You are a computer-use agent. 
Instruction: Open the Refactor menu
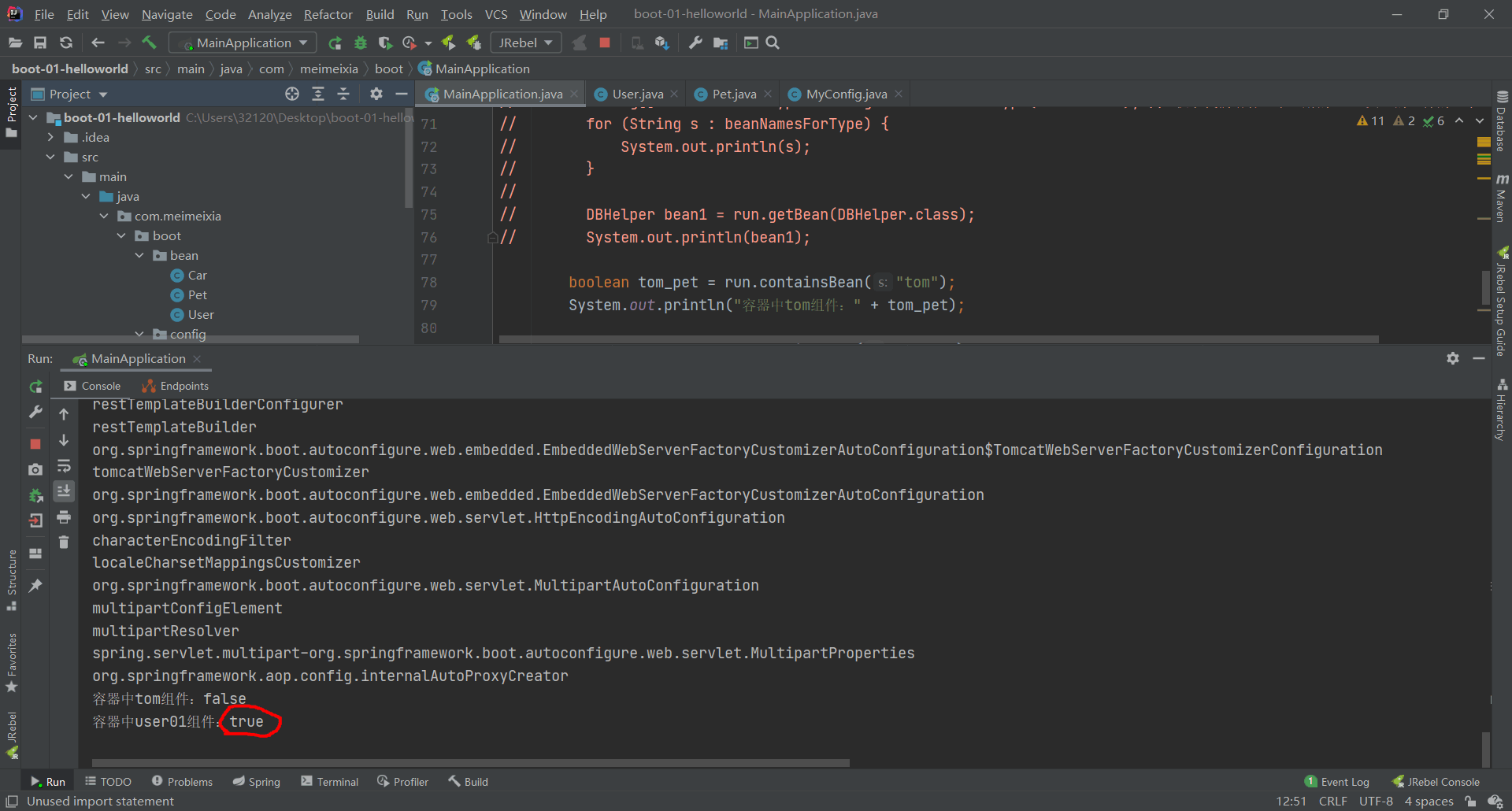tap(328, 14)
